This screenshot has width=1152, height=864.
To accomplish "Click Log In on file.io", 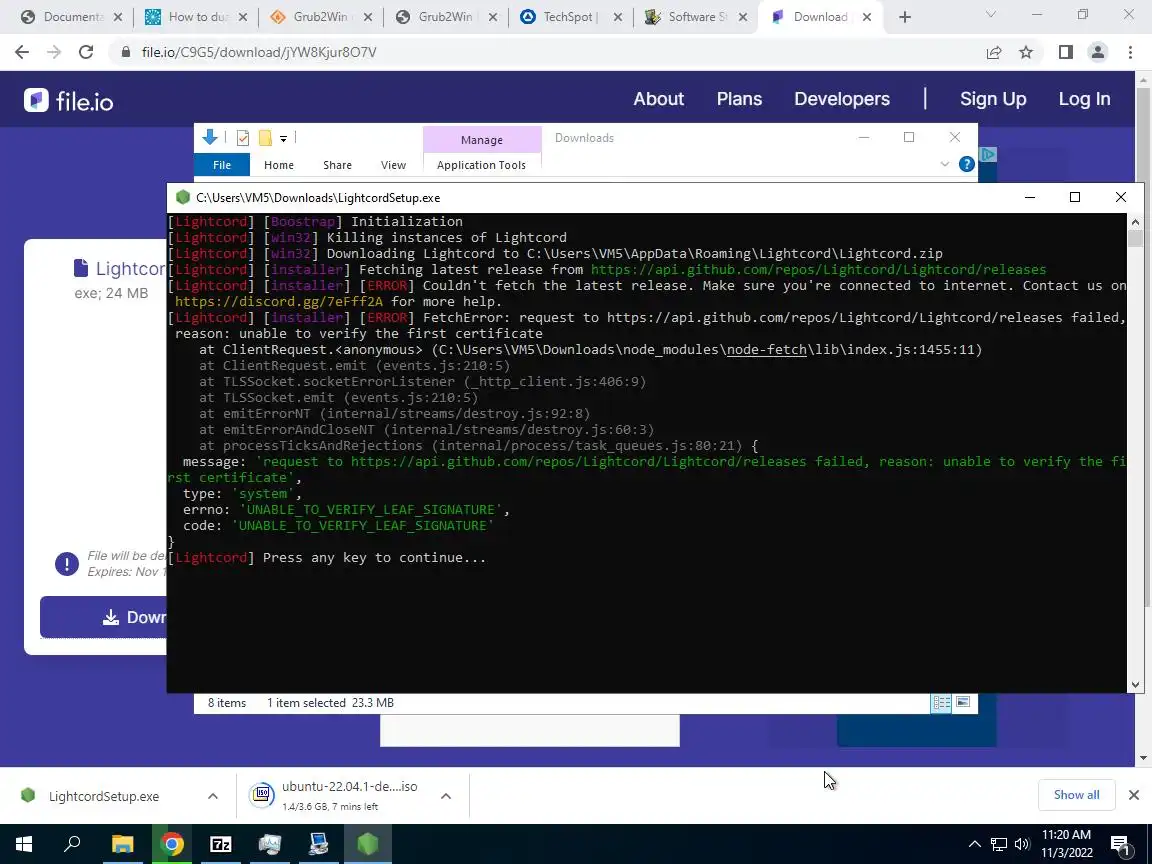I will [x=1084, y=98].
